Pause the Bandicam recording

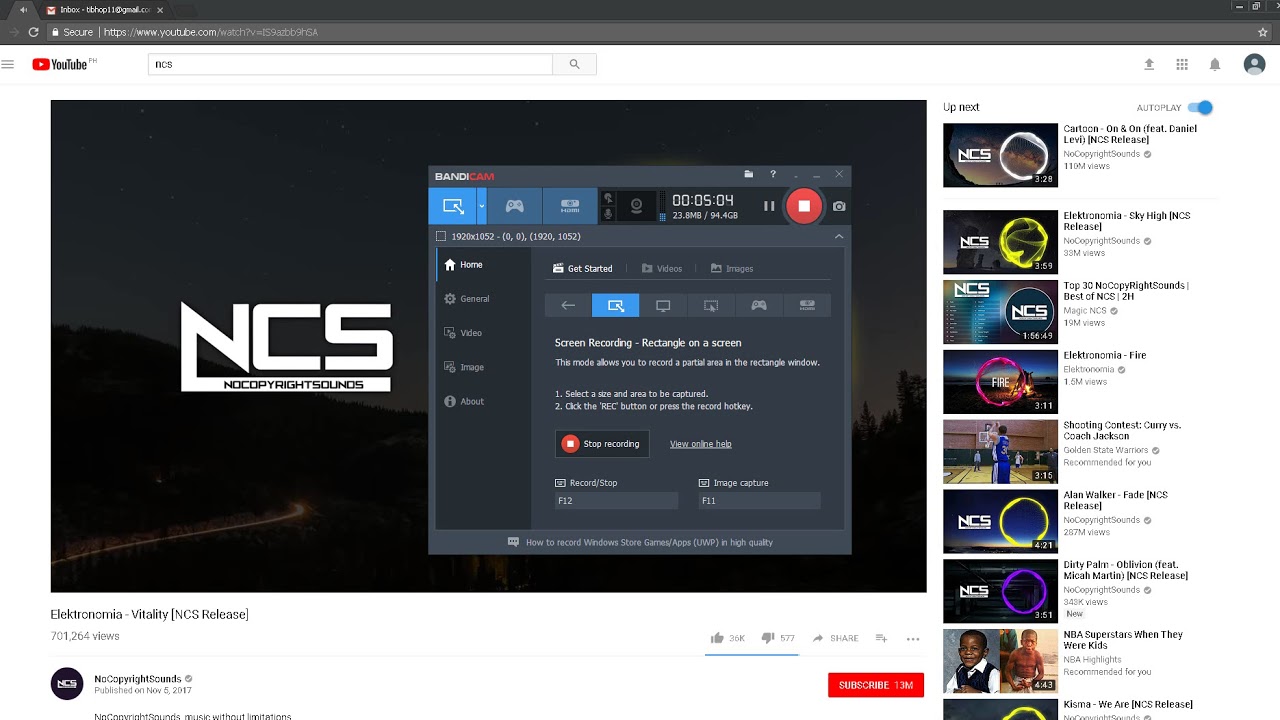click(x=769, y=206)
